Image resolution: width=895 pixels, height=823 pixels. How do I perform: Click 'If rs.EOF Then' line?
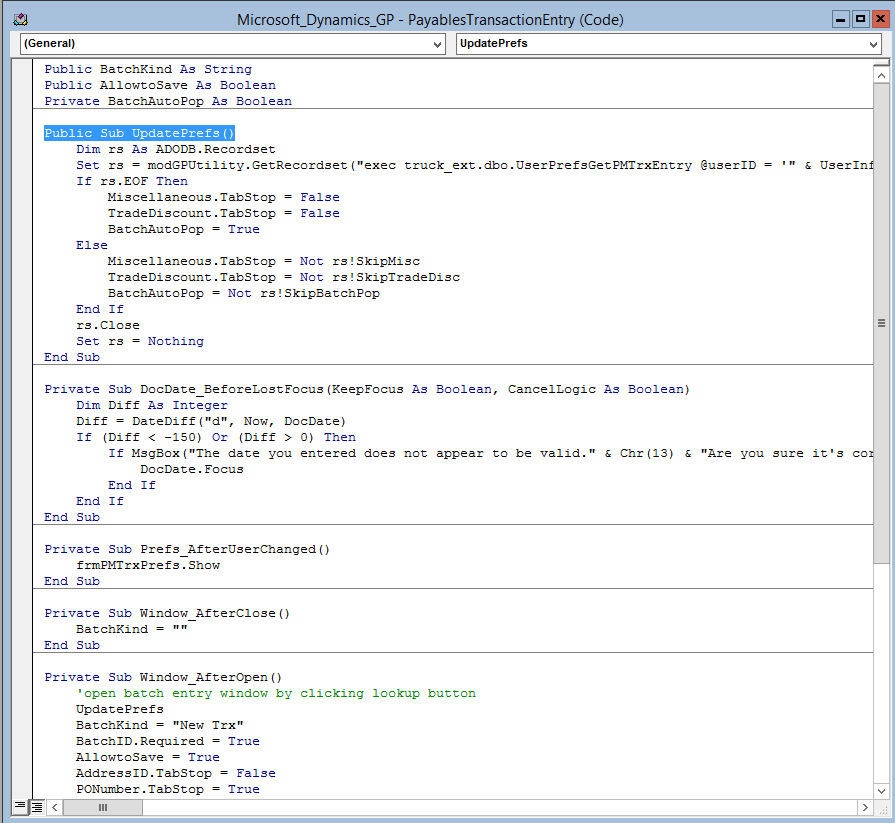pos(132,181)
